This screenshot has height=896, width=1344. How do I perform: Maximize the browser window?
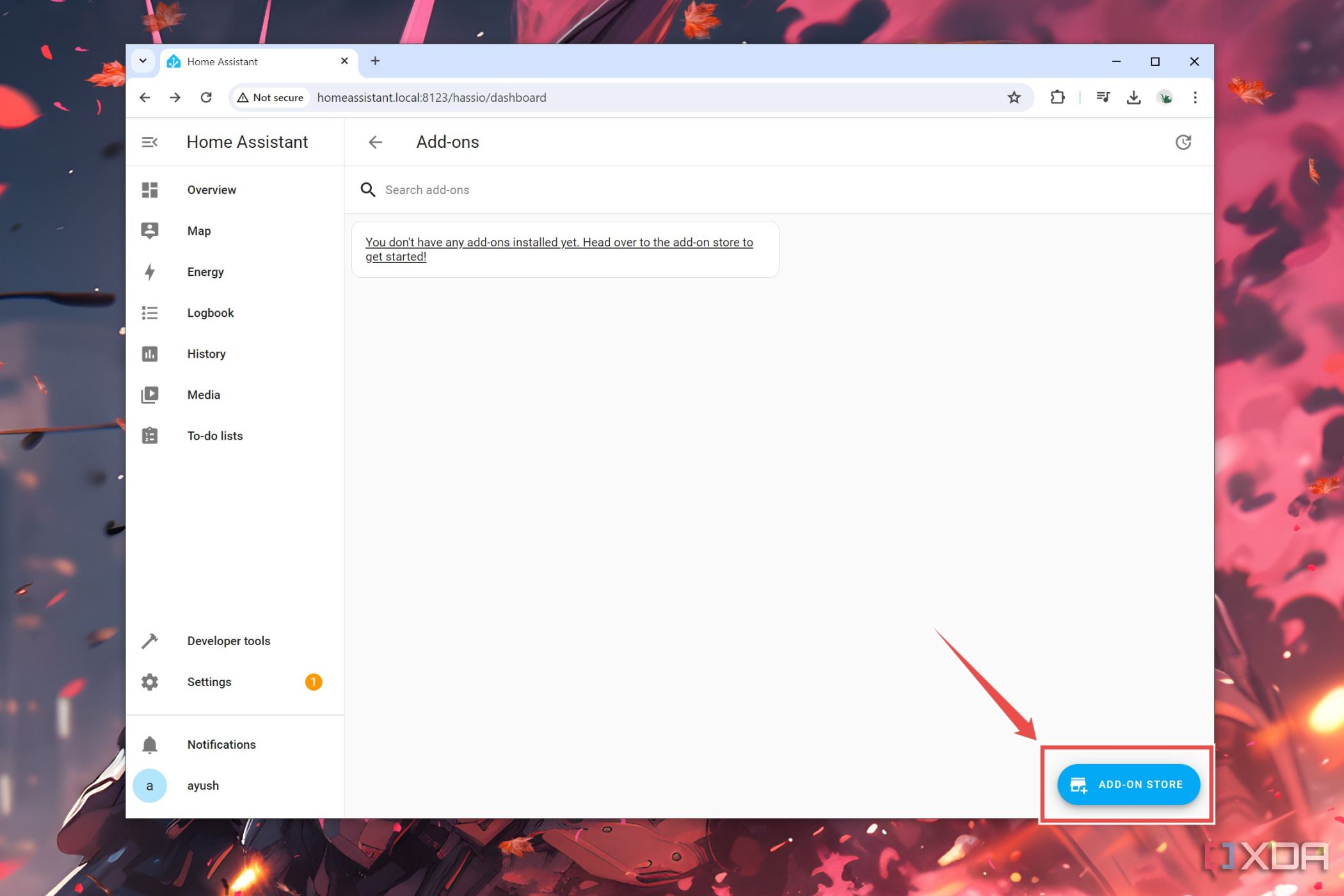tap(1155, 61)
